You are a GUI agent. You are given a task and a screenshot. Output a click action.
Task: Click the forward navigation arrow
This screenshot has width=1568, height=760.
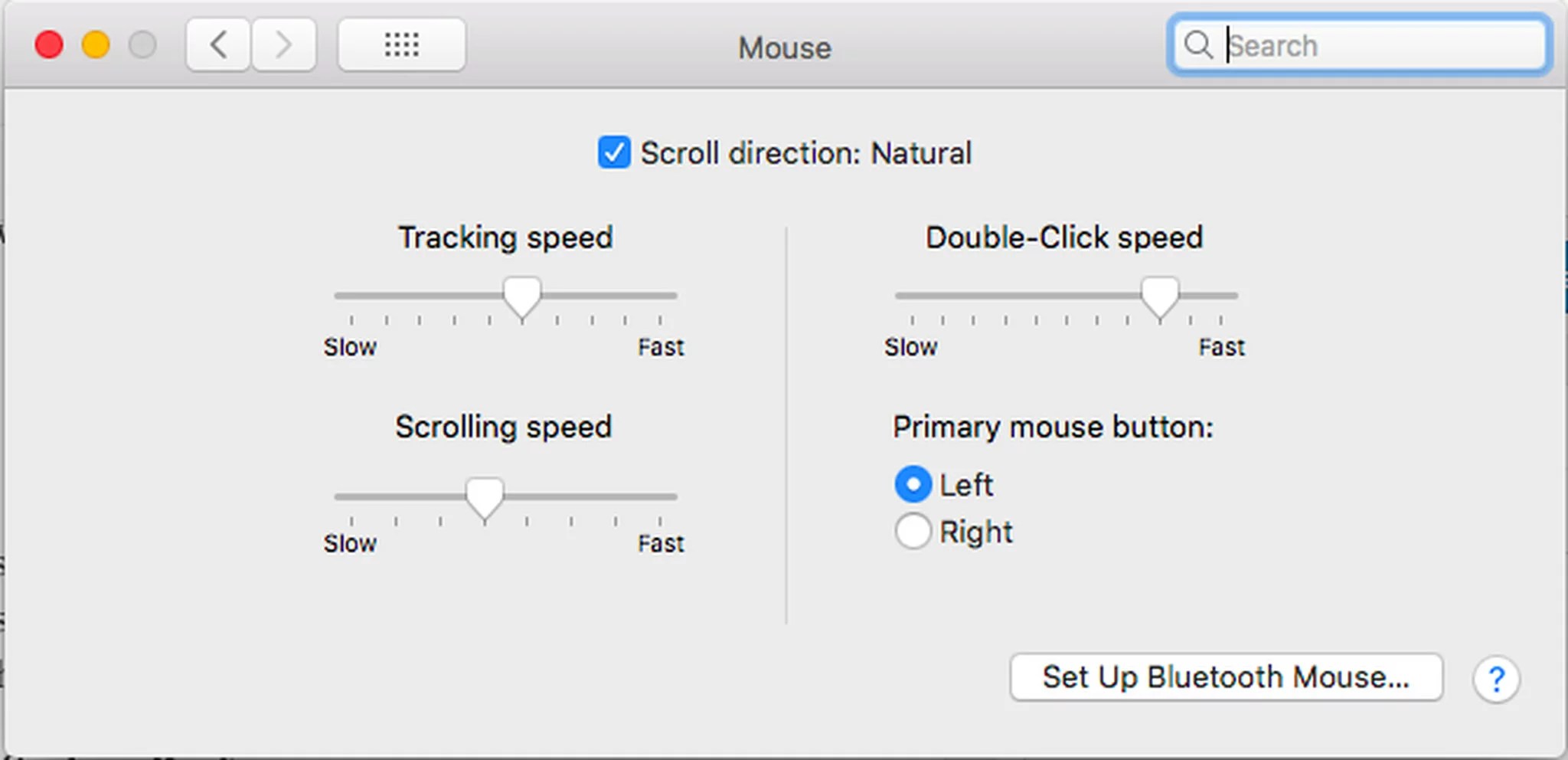(284, 44)
